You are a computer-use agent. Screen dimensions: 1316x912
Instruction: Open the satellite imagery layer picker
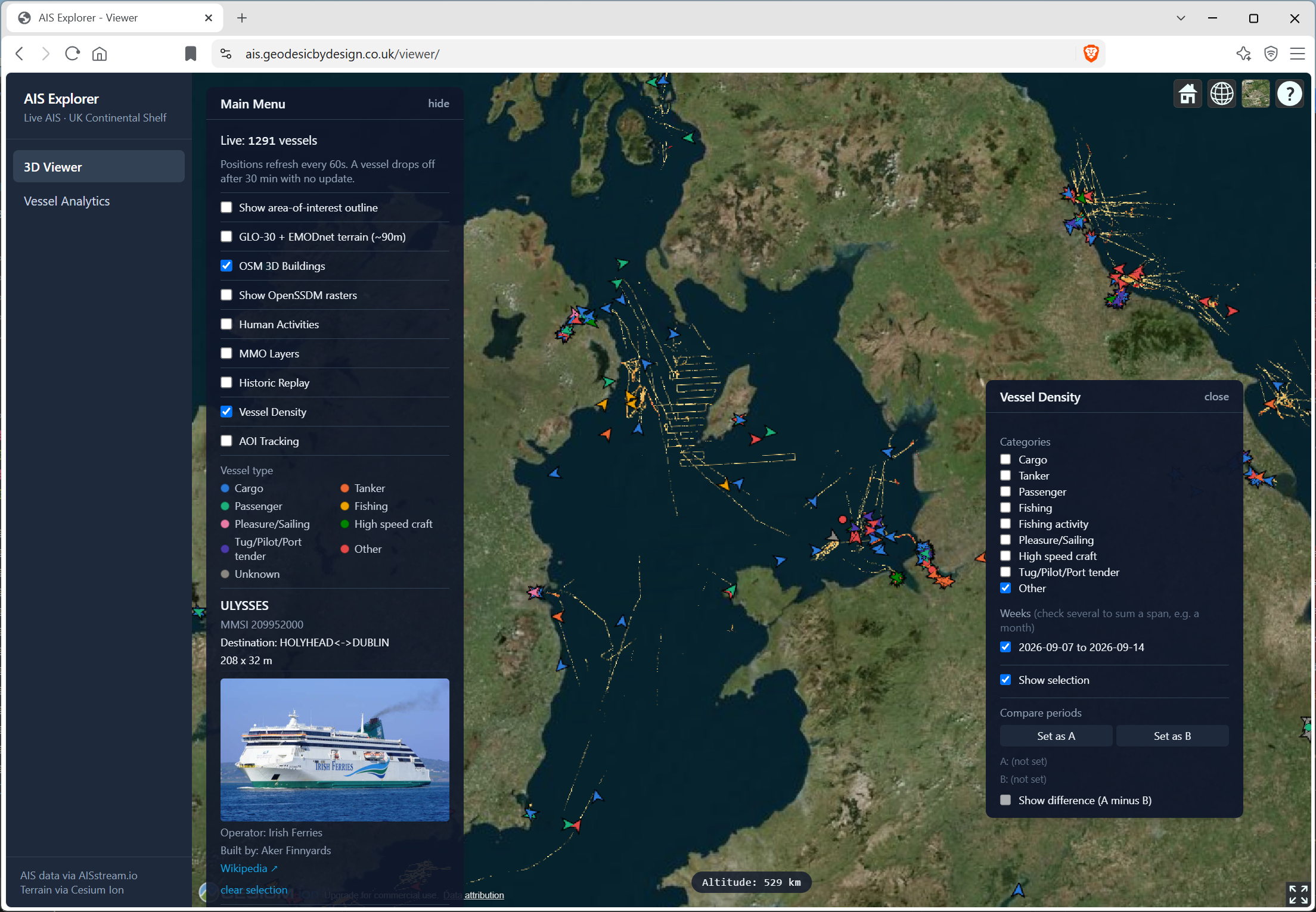[1255, 94]
